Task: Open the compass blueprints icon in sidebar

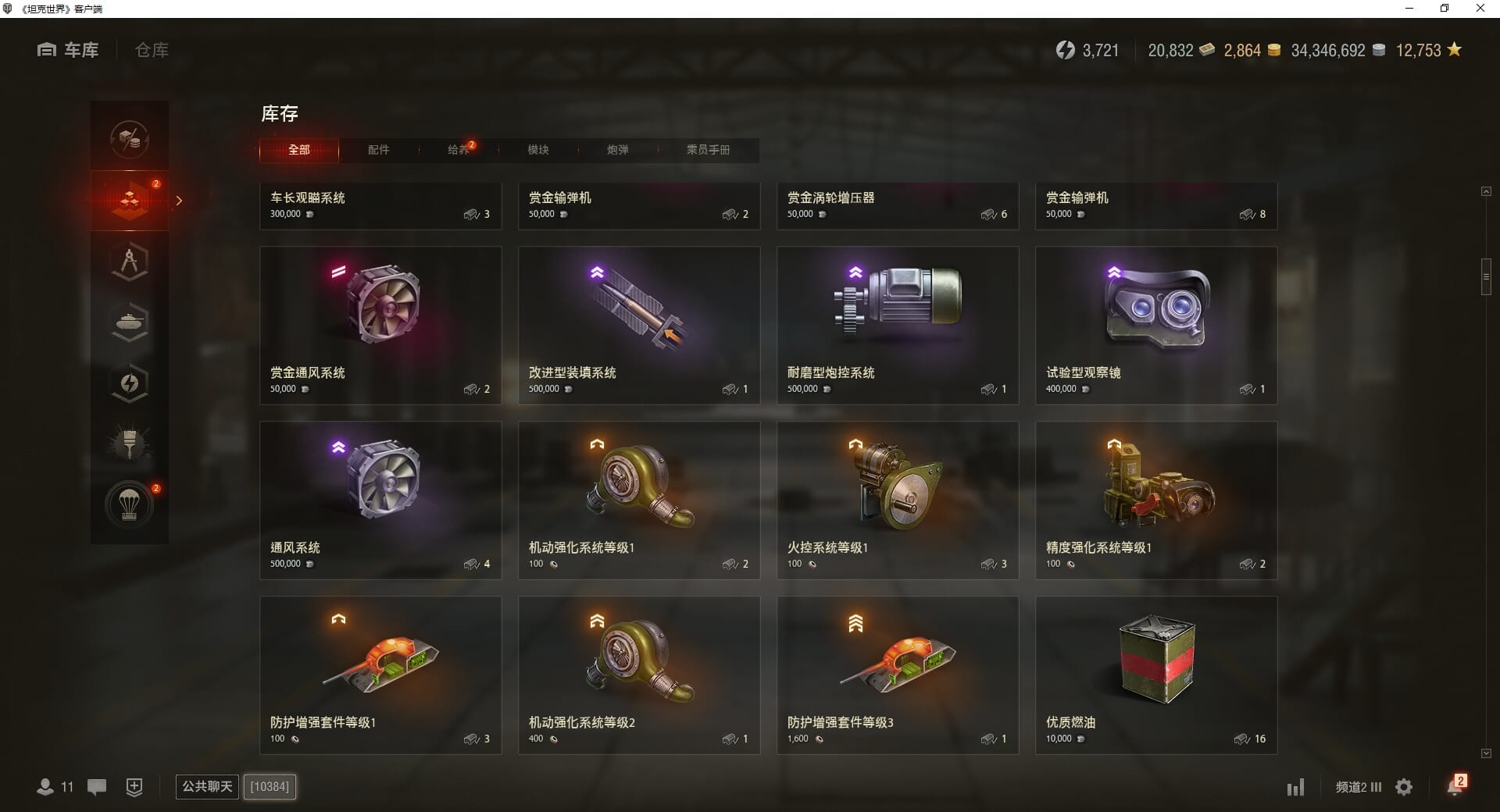Action: point(130,262)
